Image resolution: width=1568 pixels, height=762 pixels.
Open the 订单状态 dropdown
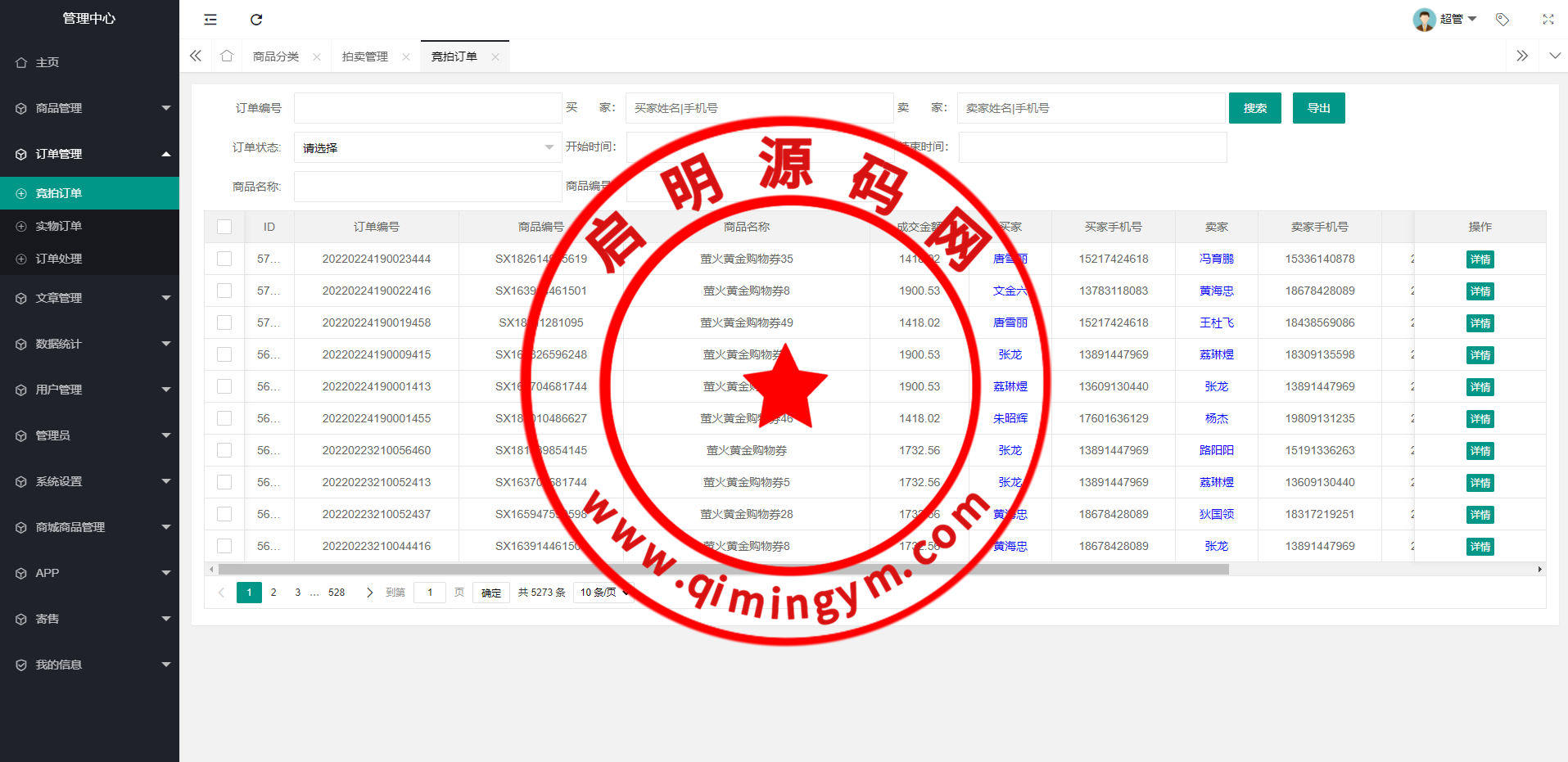coord(427,147)
